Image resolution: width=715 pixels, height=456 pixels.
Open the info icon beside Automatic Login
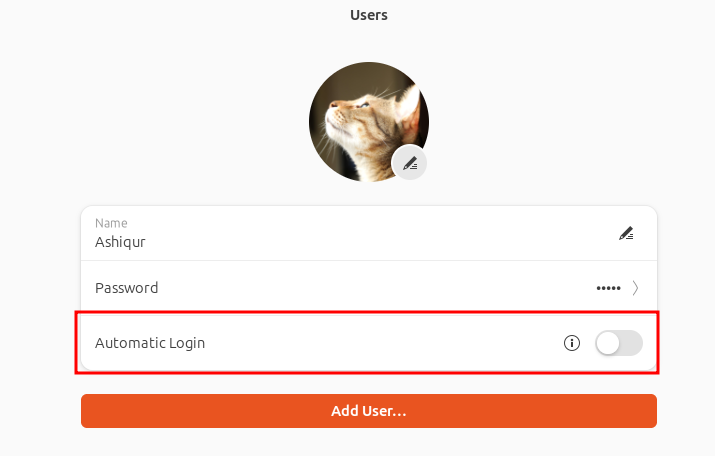coord(572,343)
